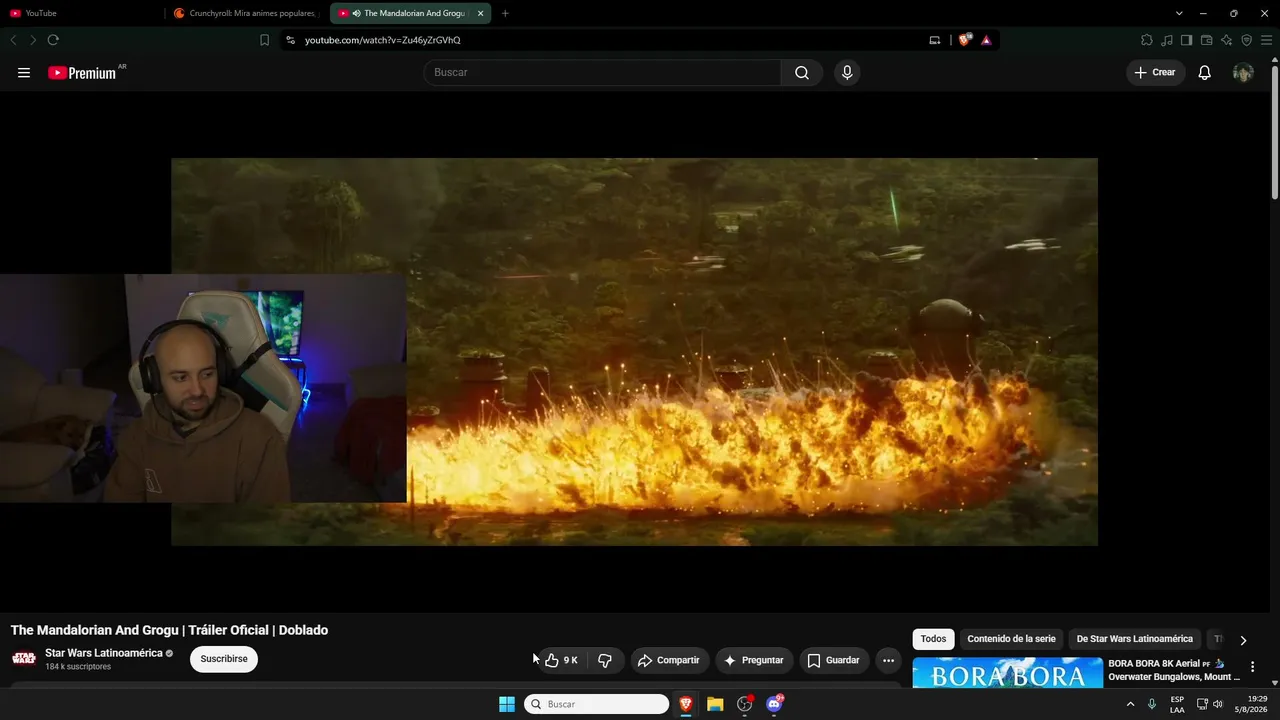Switch to the Crunchyroll tab
Viewport: 1280px width, 720px height.
click(248, 13)
